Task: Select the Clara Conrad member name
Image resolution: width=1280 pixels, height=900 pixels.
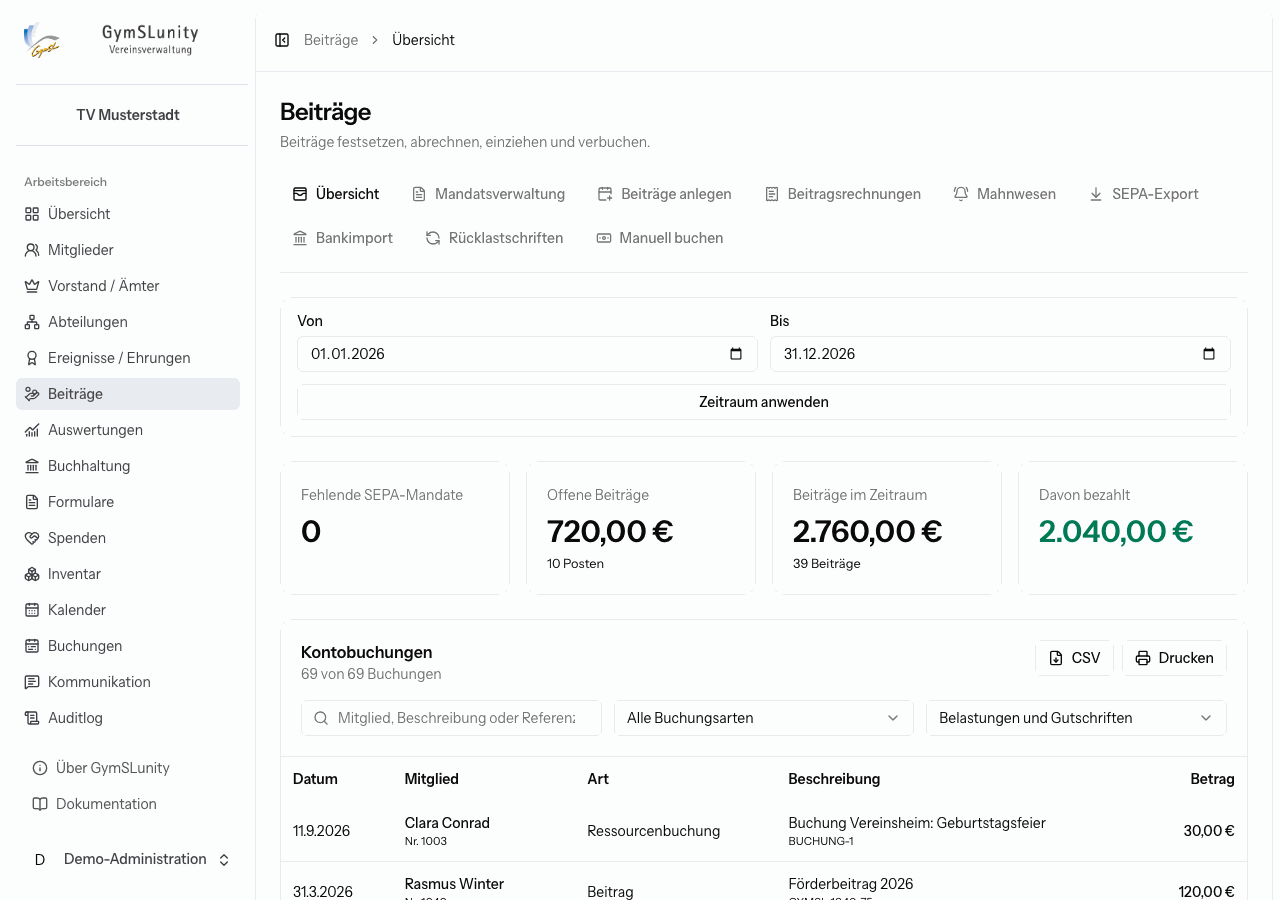Action: pos(447,823)
